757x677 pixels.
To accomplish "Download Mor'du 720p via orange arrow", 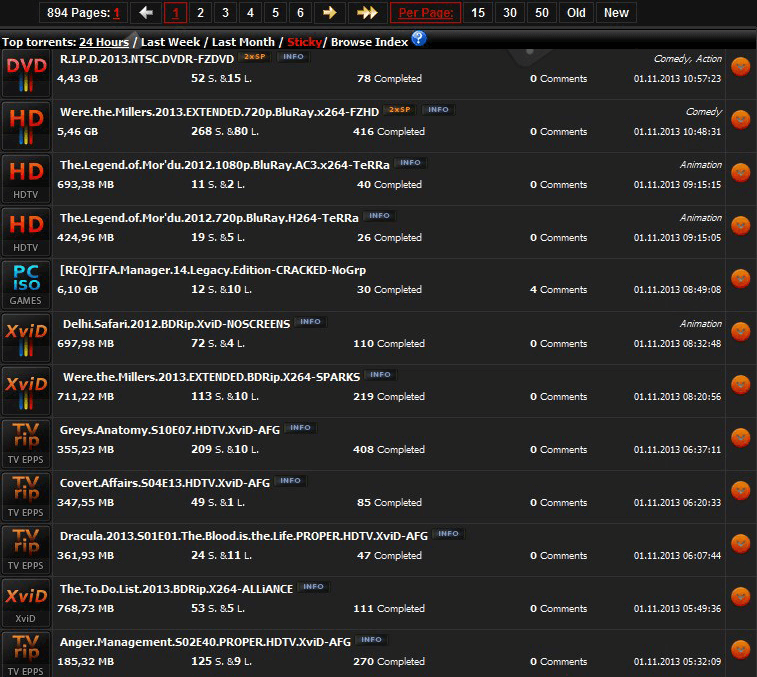I will tap(740, 226).
